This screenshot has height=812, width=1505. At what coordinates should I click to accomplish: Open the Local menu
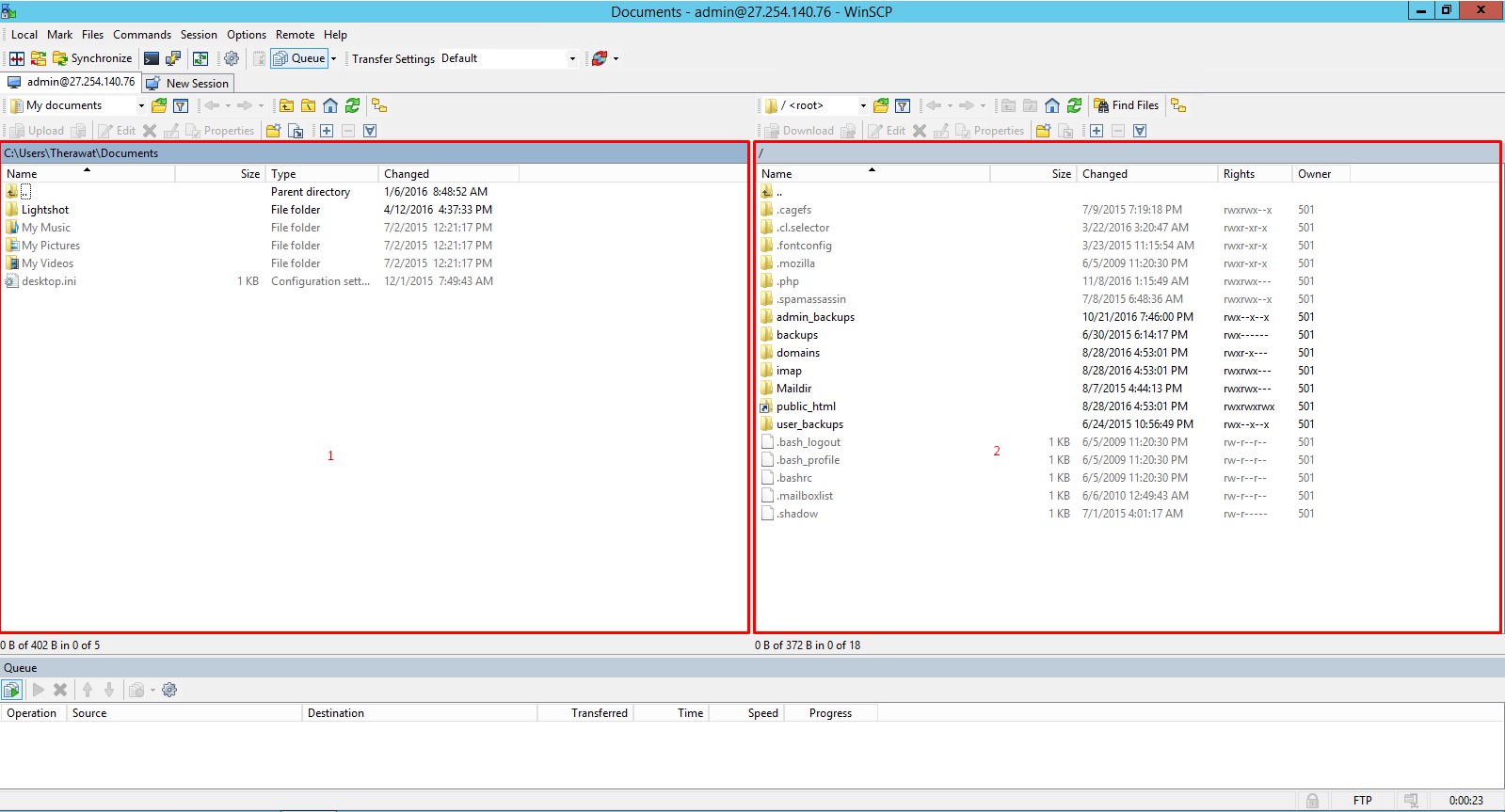pyautogui.click(x=24, y=35)
